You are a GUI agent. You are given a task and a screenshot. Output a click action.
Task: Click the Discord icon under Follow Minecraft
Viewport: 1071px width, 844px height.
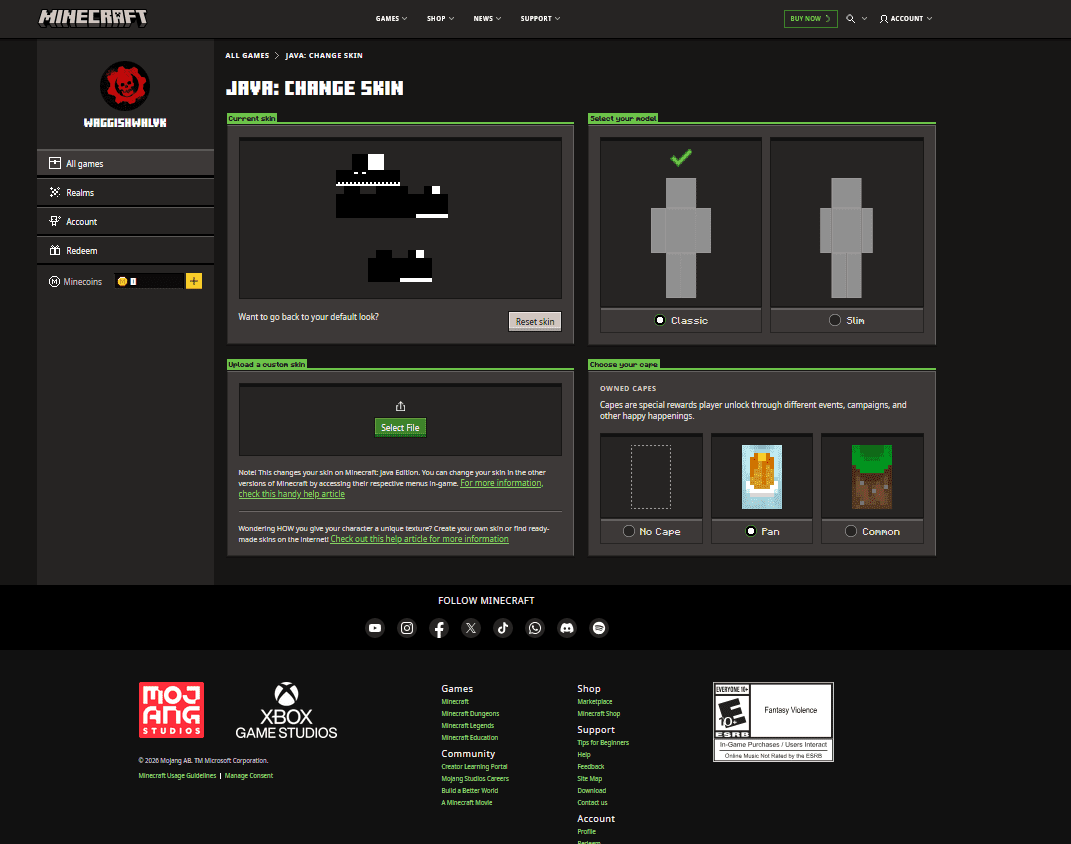click(567, 628)
